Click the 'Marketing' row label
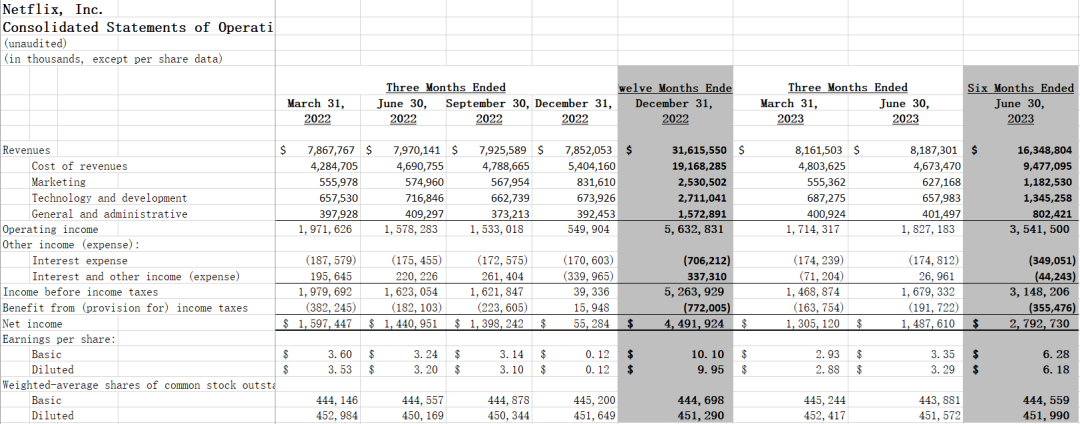The width and height of the screenshot is (1080, 424). click(x=59, y=182)
